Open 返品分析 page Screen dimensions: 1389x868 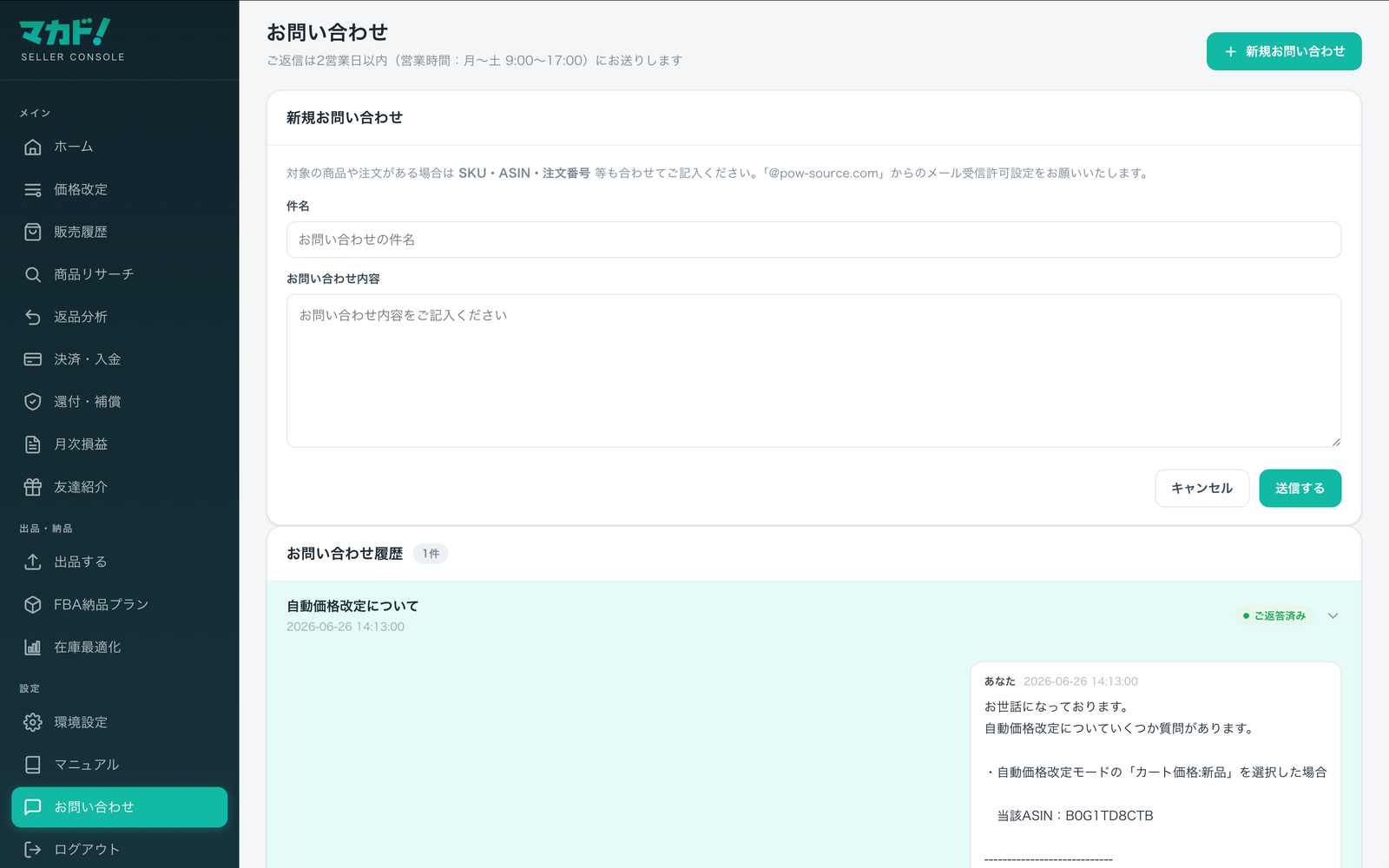pyautogui.click(x=120, y=317)
